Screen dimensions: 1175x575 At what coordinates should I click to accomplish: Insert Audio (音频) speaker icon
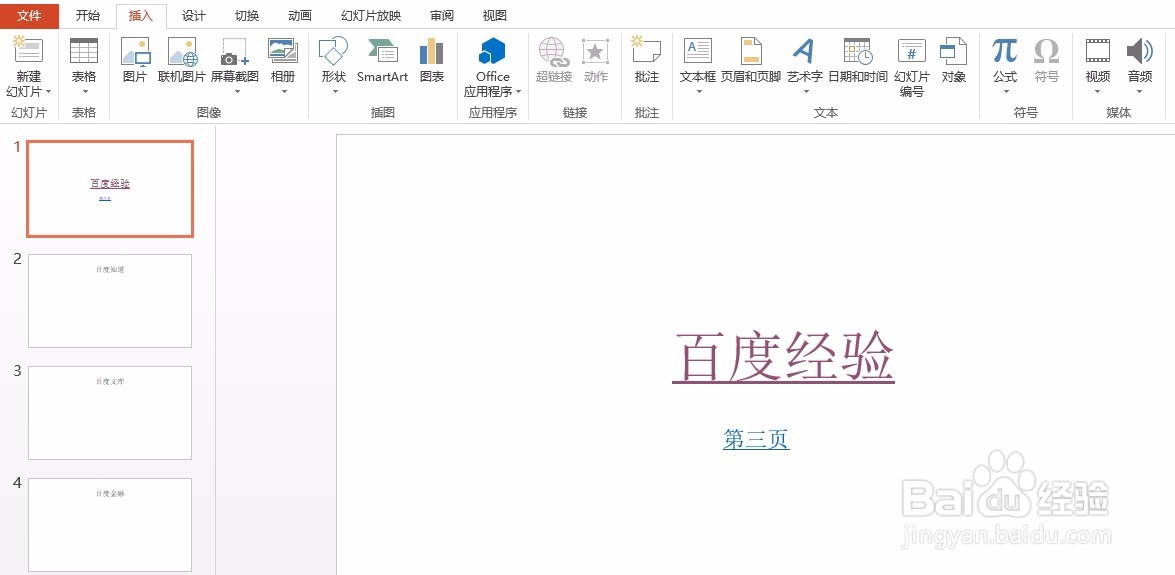tap(1140, 51)
